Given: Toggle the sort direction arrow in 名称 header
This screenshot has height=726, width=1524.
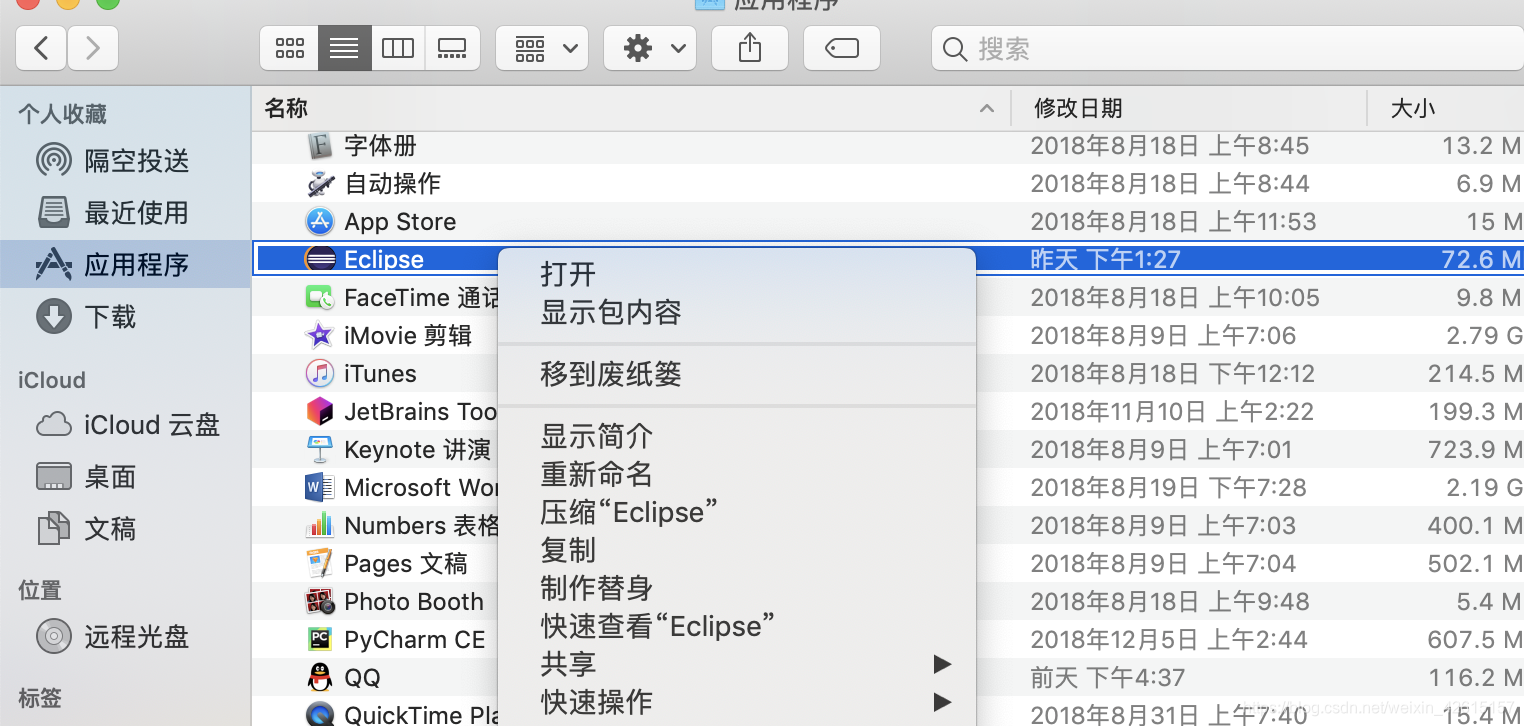Looking at the screenshot, I should click(x=987, y=108).
